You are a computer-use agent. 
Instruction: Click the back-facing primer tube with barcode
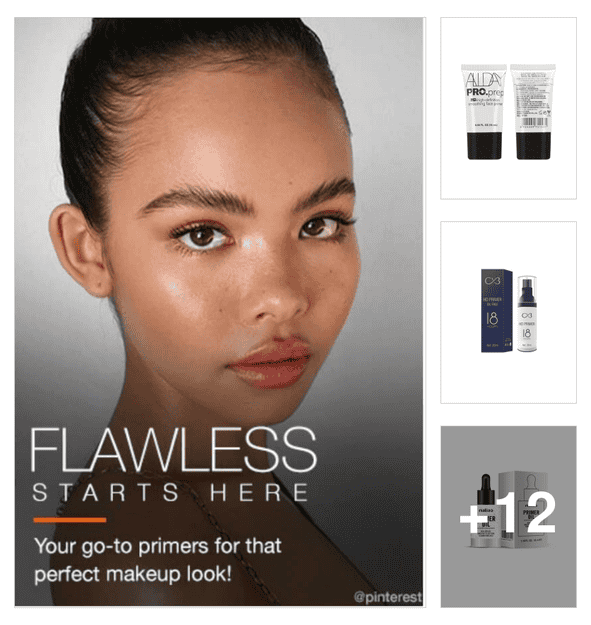[x=533, y=112]
